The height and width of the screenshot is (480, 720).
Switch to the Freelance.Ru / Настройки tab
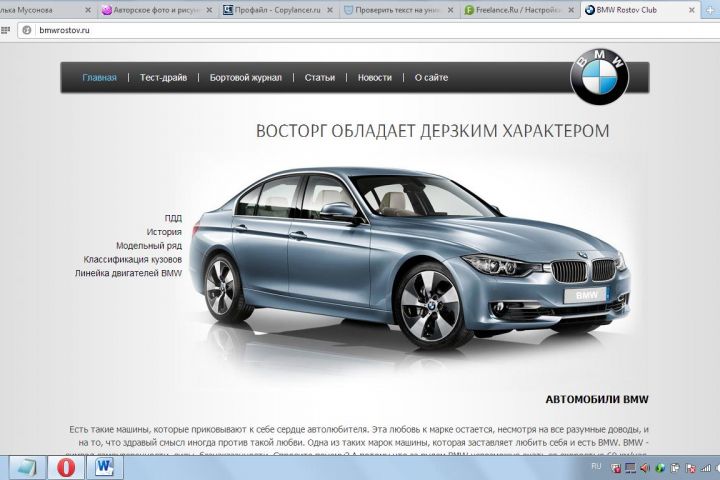518,10
